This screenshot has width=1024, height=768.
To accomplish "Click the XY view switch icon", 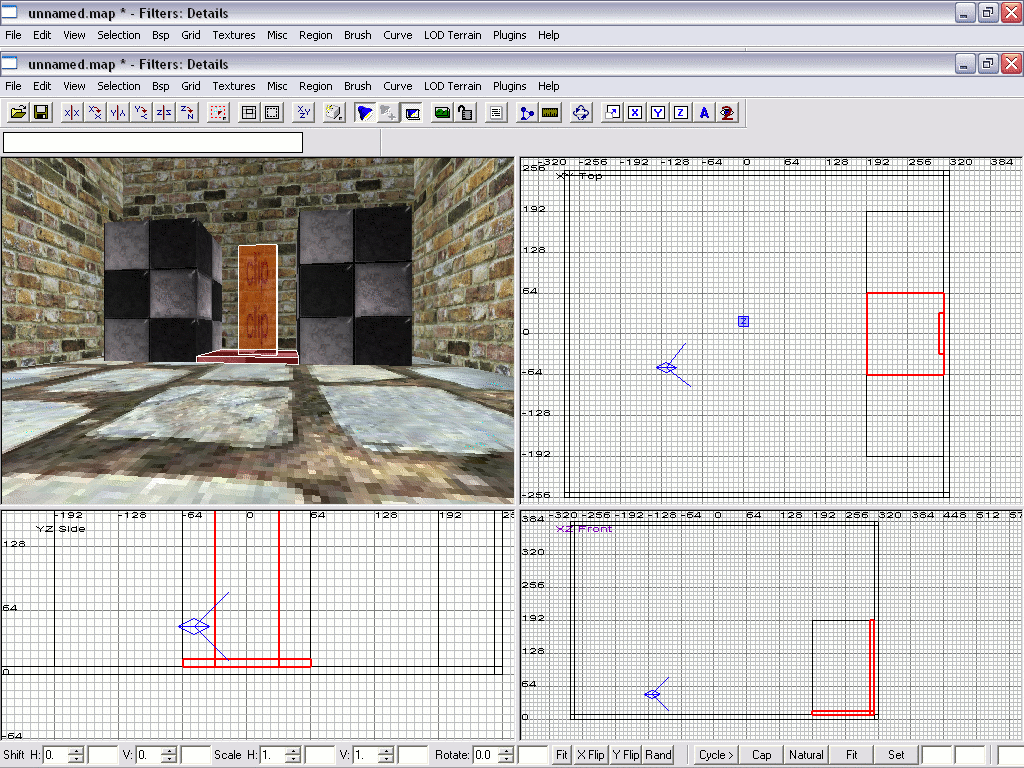I will (x=304, y=113).
